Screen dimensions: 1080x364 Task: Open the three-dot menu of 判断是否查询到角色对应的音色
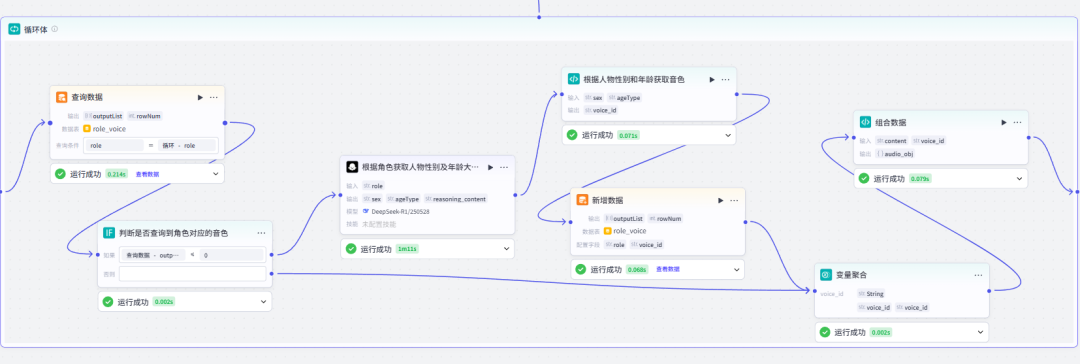tap(262, 233)
